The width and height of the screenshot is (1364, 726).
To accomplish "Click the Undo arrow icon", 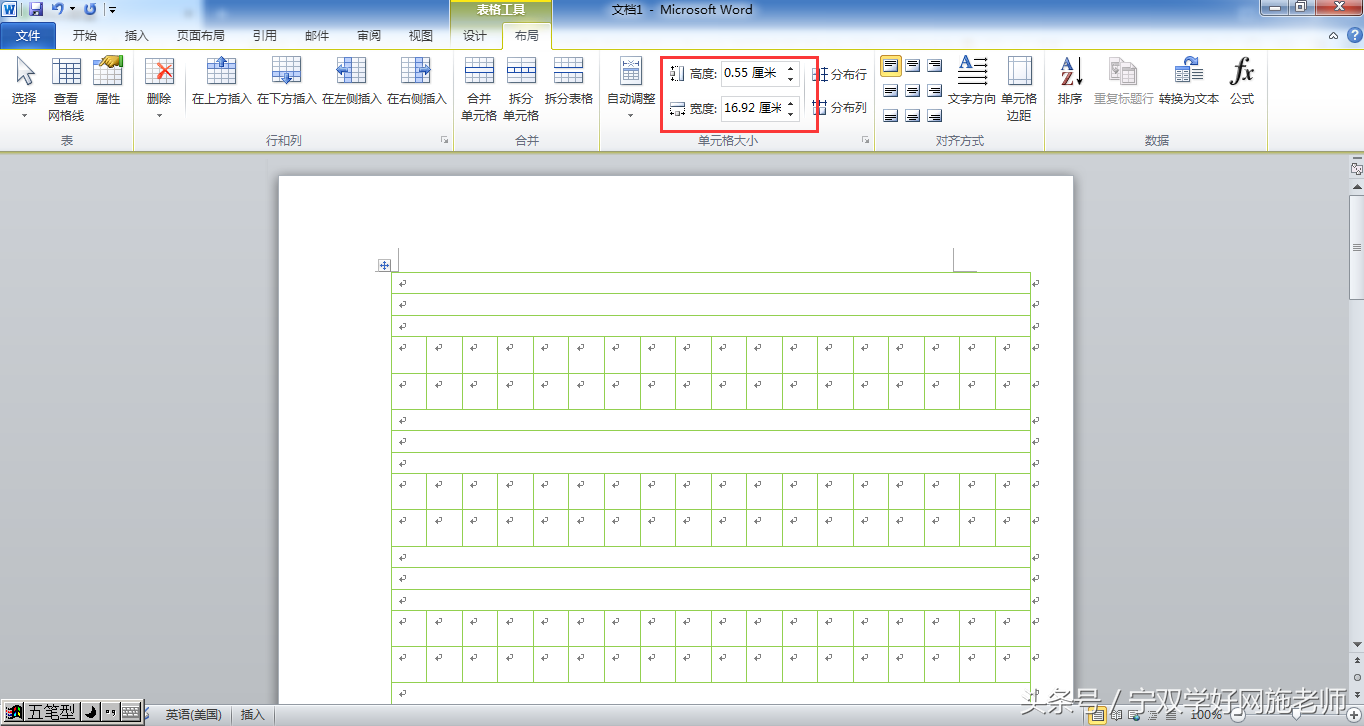I will point(58,9).
